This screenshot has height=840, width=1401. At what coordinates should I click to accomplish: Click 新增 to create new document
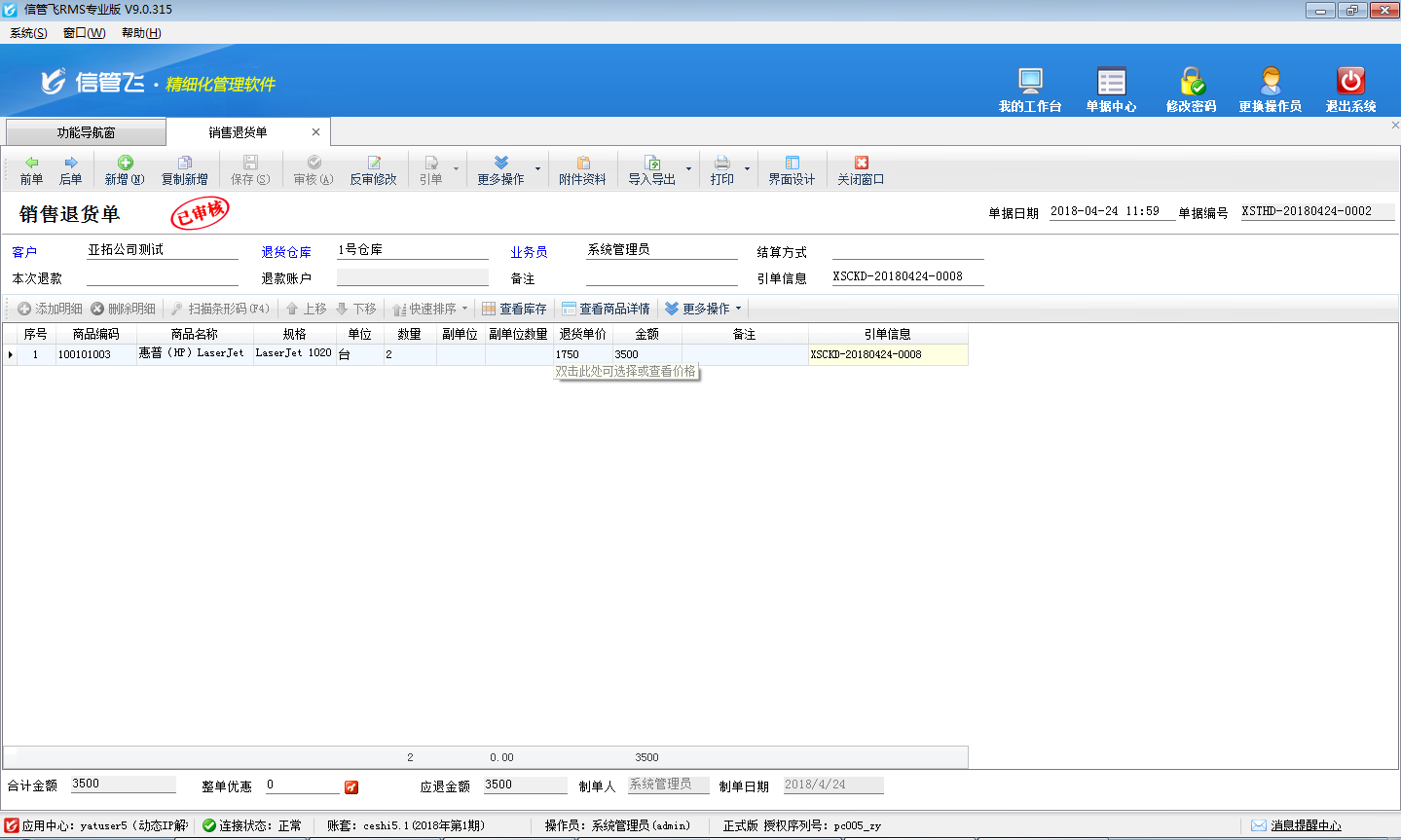coord(125,170)
